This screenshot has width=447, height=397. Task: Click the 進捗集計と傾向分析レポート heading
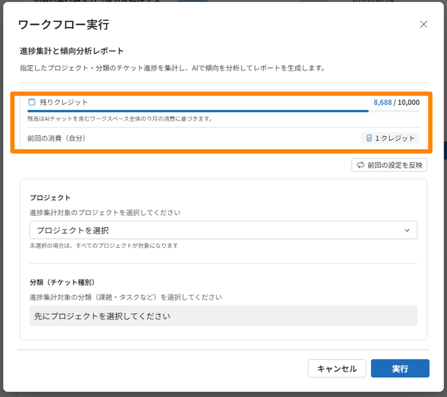(x=72, y=51)
